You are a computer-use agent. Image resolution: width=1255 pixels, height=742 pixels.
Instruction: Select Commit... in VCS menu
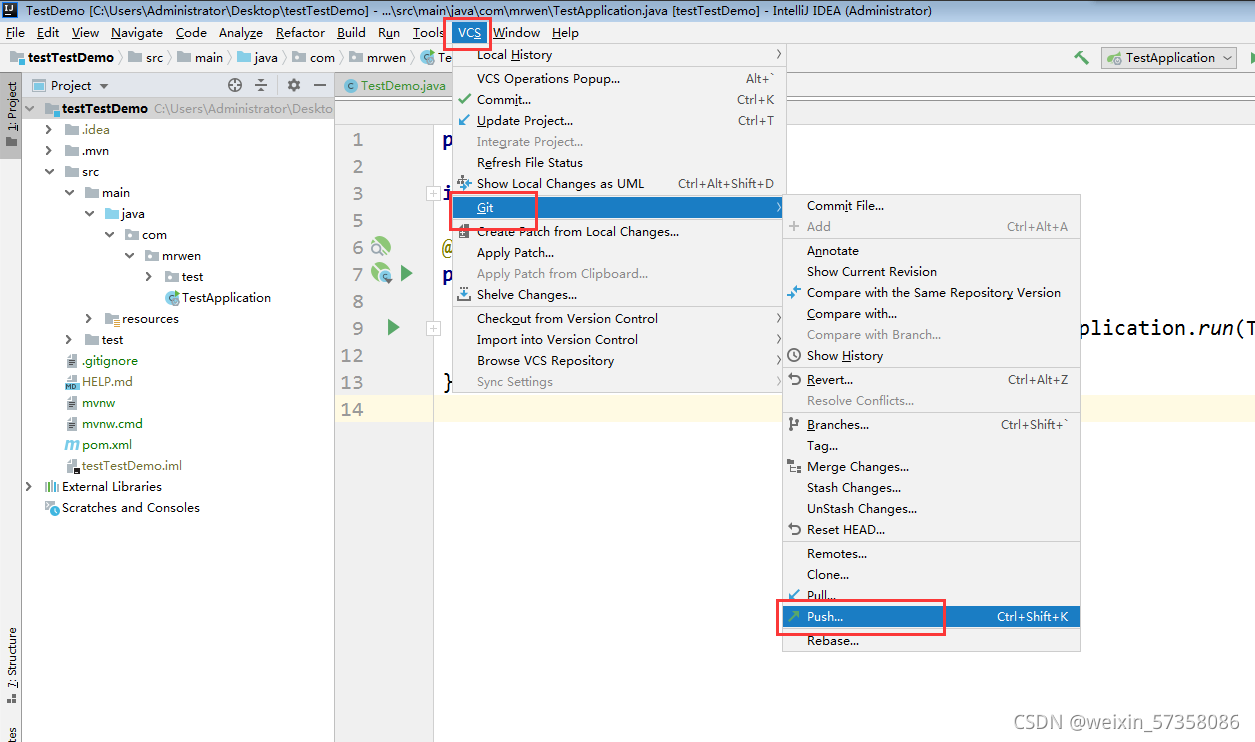coord(619,100)
